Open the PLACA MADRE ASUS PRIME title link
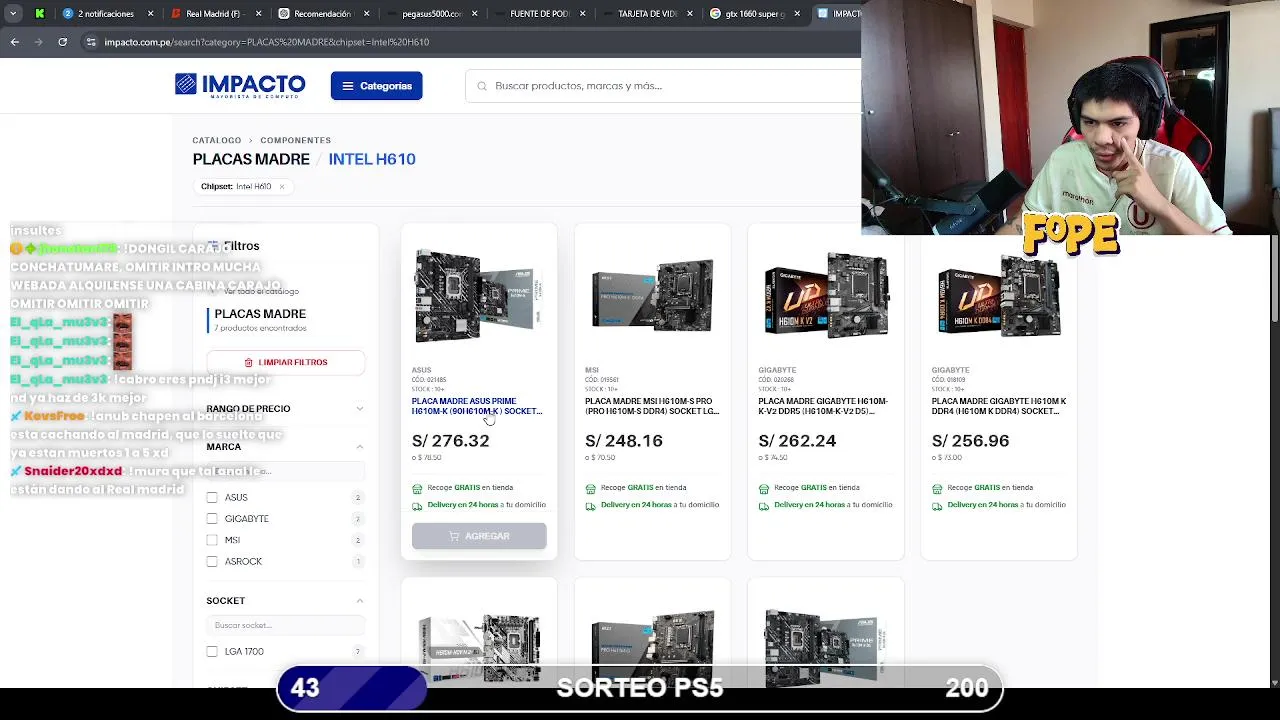 [x=477, y=406]
